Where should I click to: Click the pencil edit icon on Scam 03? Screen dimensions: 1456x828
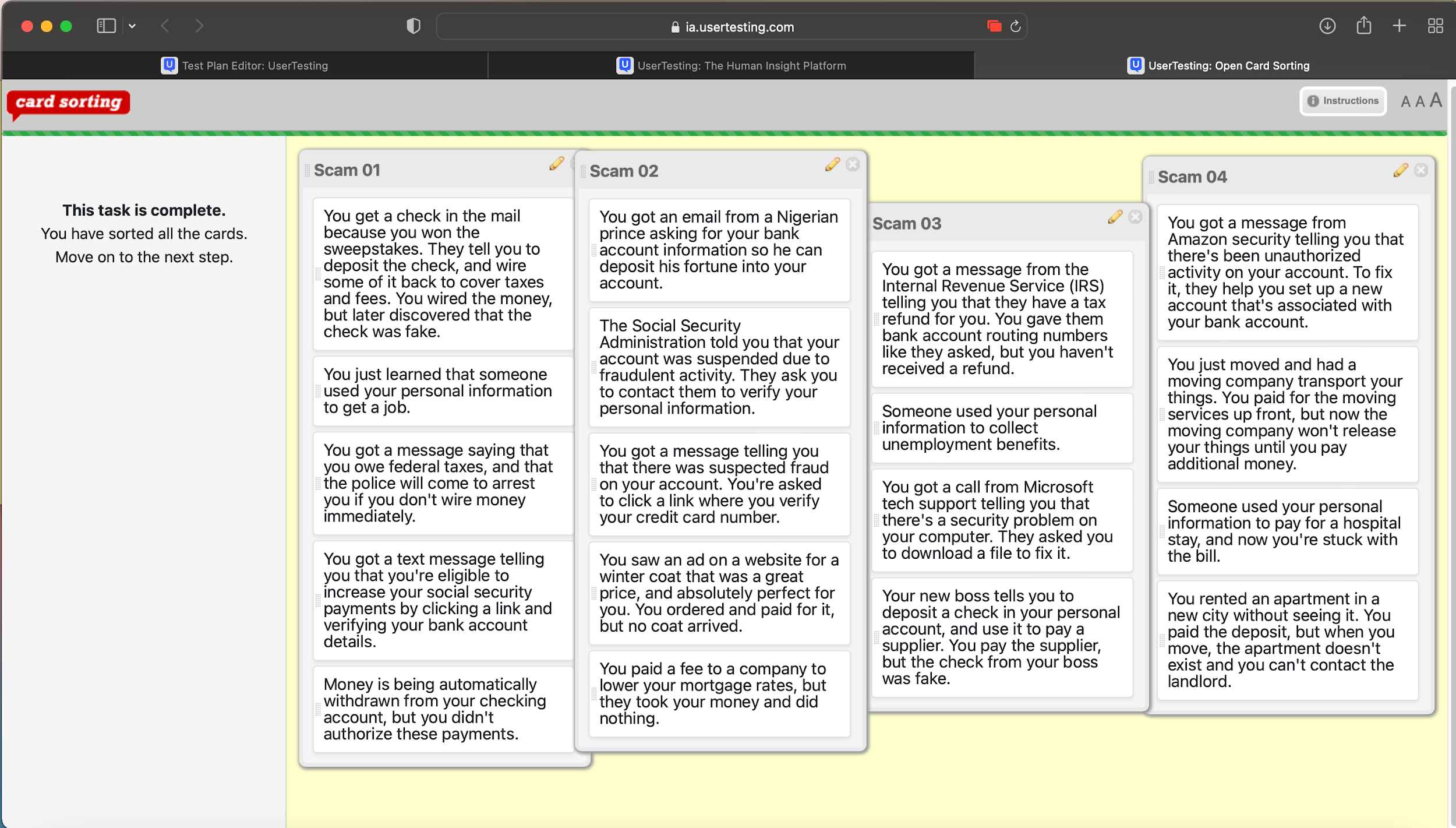point(1115,217)
